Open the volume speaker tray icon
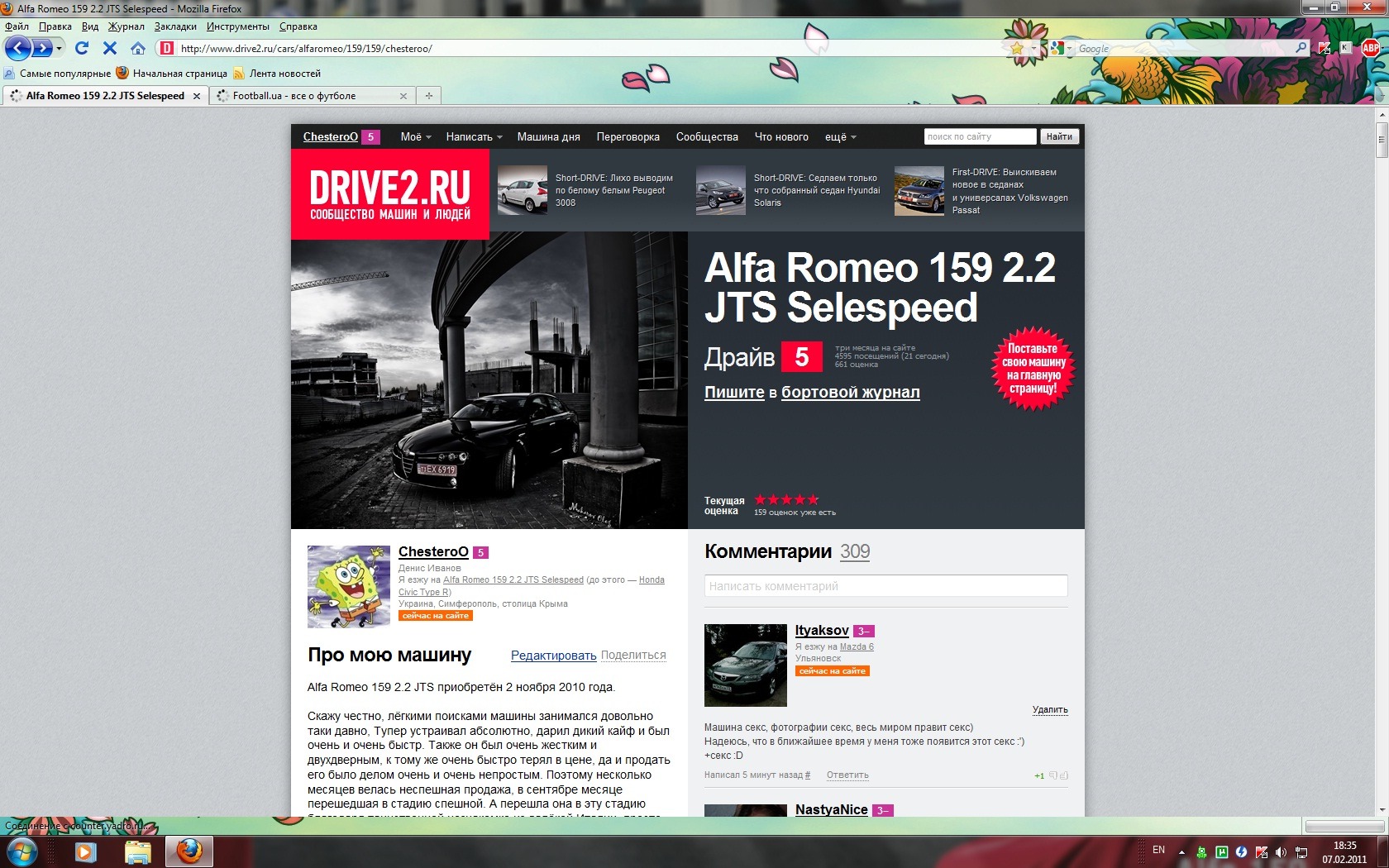Image resolution: width=1389 pixels, height=868 pixels. [1281, 851]
